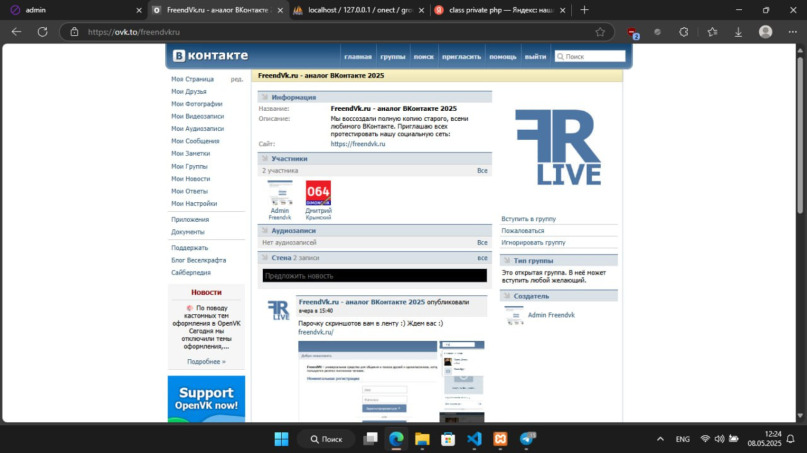Open the https://freendvk.ru site link
The height and width of the screenshot is (453, 807).
tap(358, 144)
